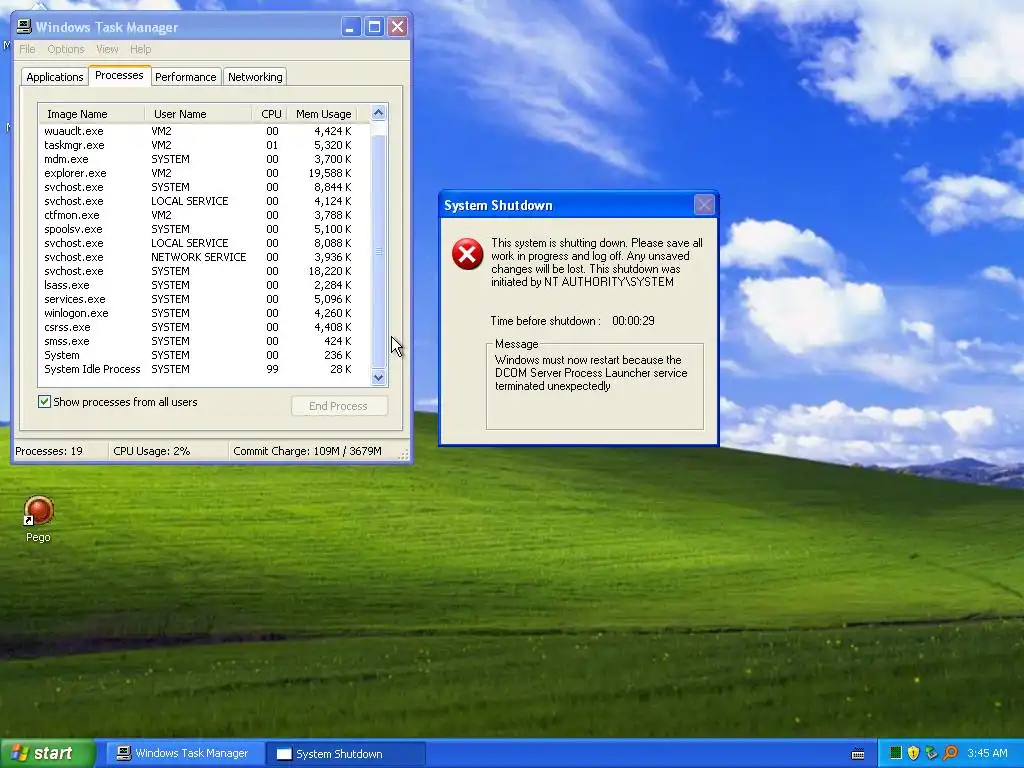Select the winlogon.exe process row
The width and height of the screenshot is (1024, 768).
(x=204, y=313)
